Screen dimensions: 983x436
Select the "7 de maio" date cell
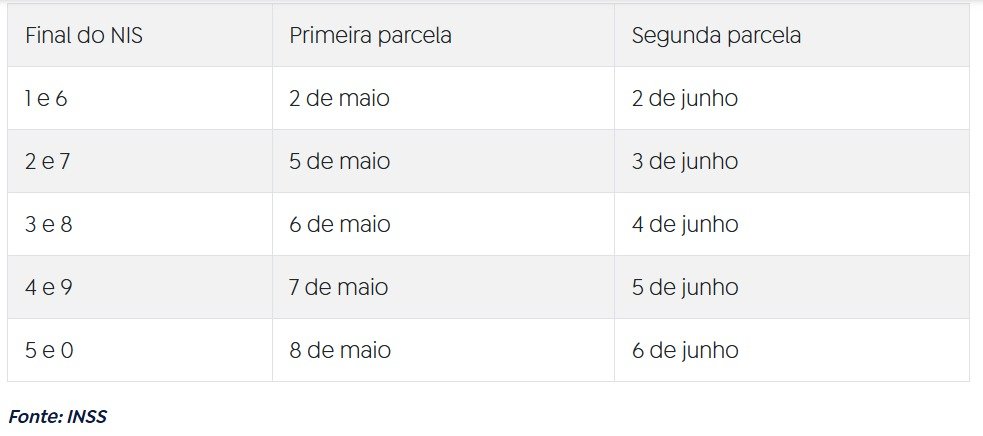click(339, 288)
